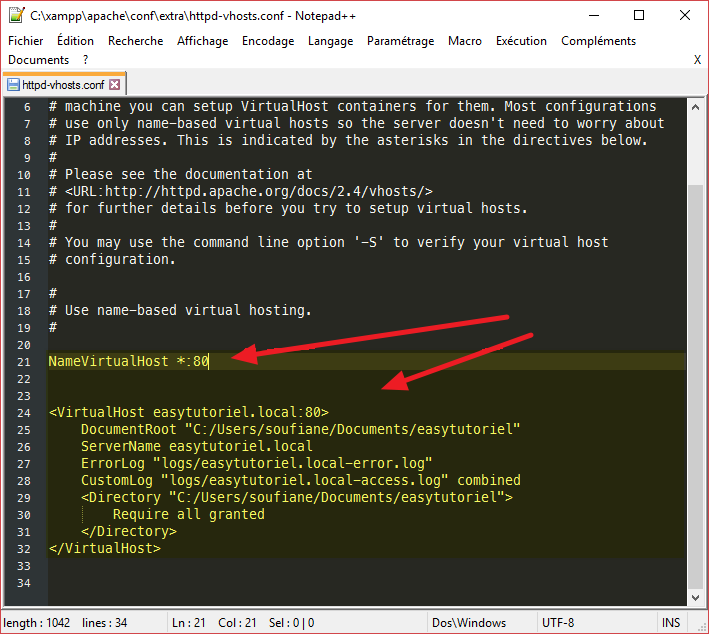709x634 pixels.
Task: Click '<VirtualHost easytutoriel.local:80>' line
Action: [x=189, y=412]
